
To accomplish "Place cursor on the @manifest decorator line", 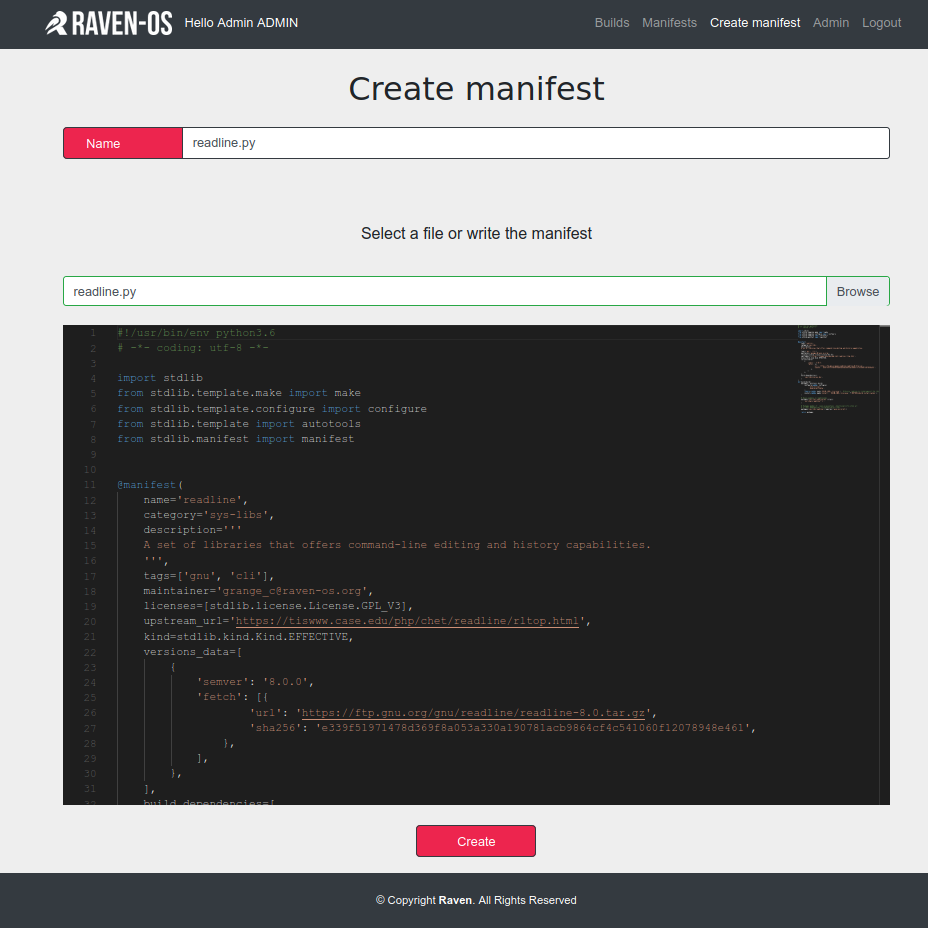I will [x=150, y=485].
